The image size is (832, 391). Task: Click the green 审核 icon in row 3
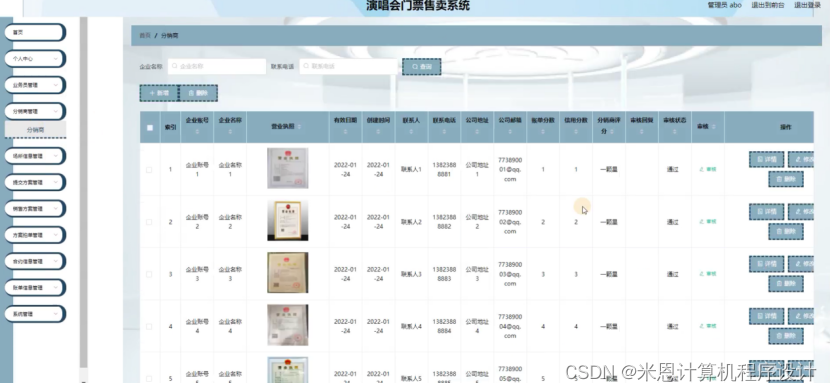708,274
